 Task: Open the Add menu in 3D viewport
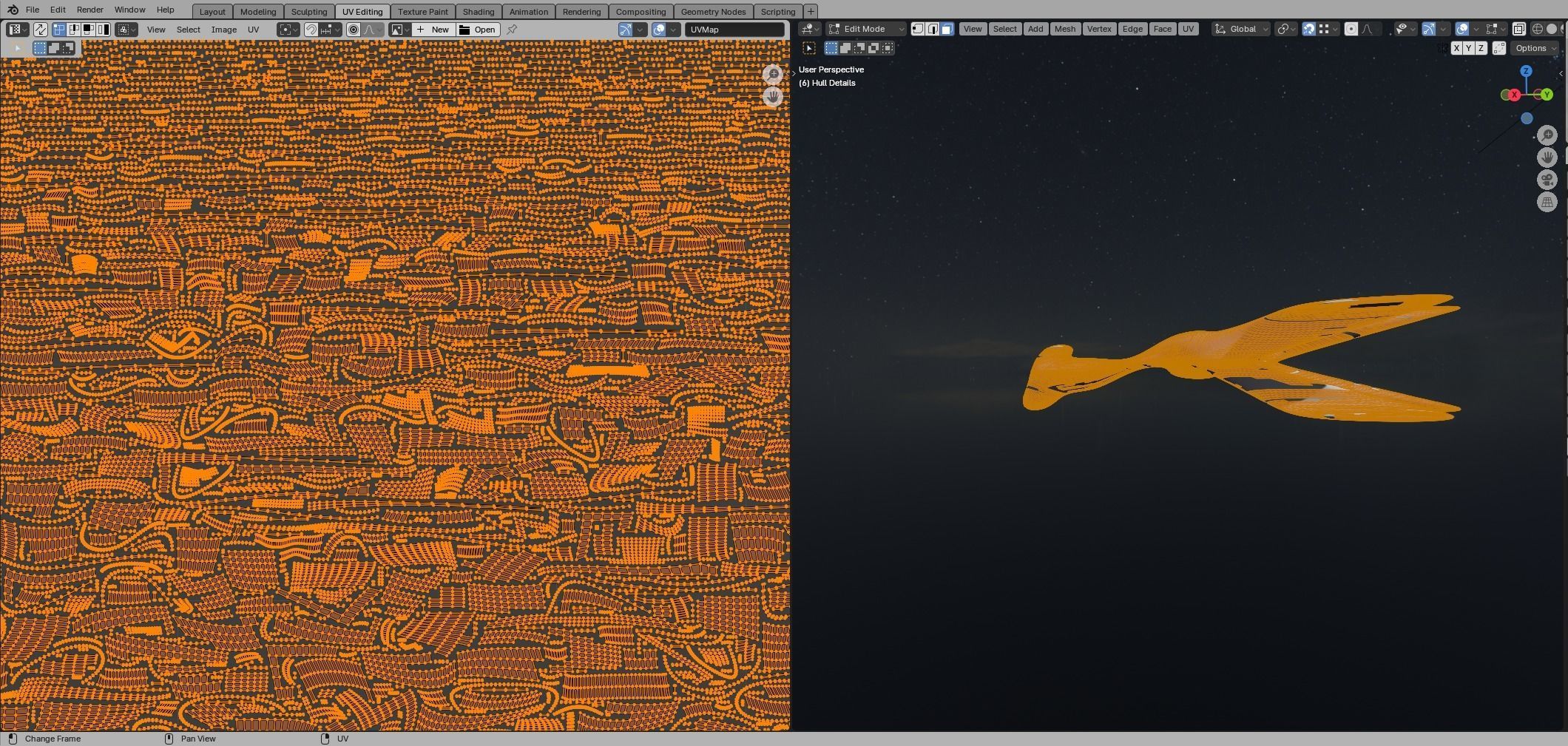pos(1035,29)
